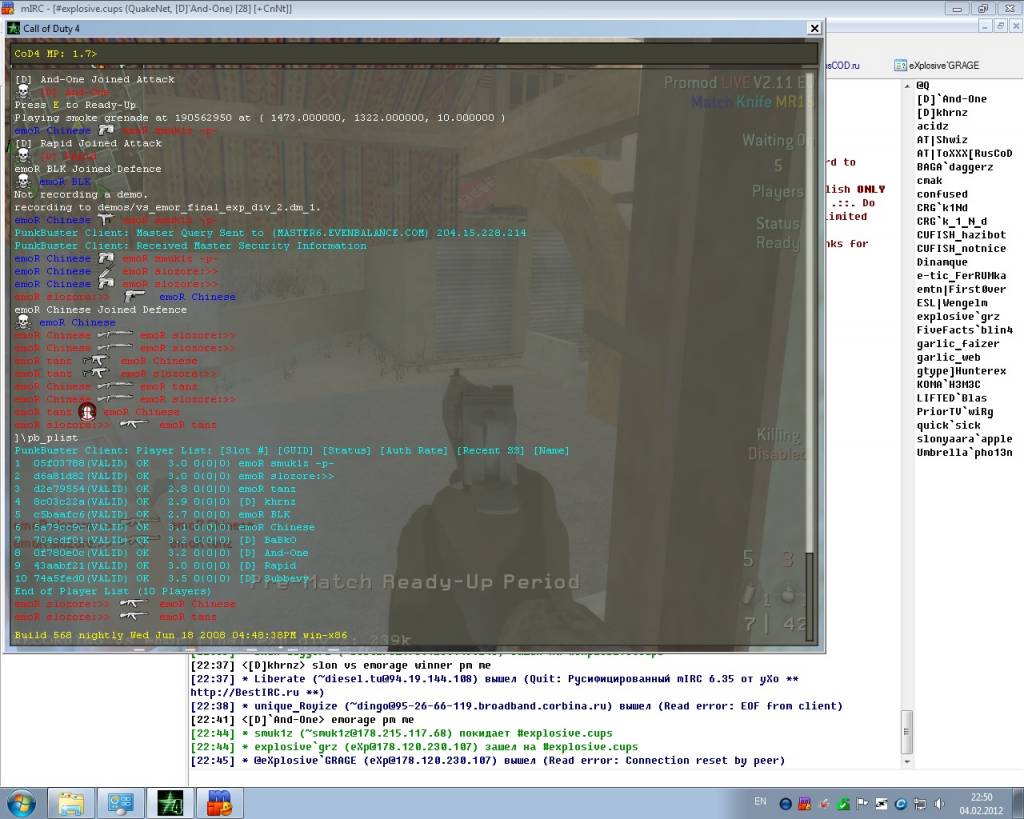Open the volume speaker tray icon
This screenshot has width=1024, height=819.
939,804
